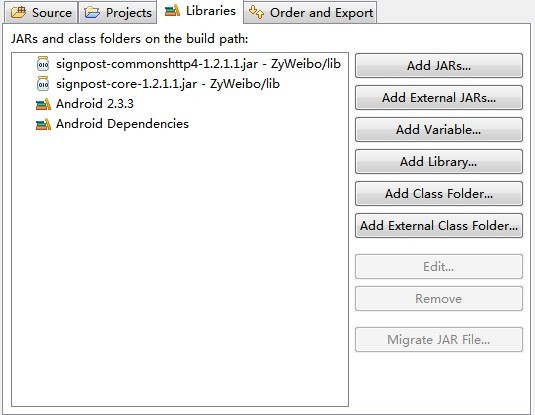Click Add Class Folder... button

[x=439, y=194]
